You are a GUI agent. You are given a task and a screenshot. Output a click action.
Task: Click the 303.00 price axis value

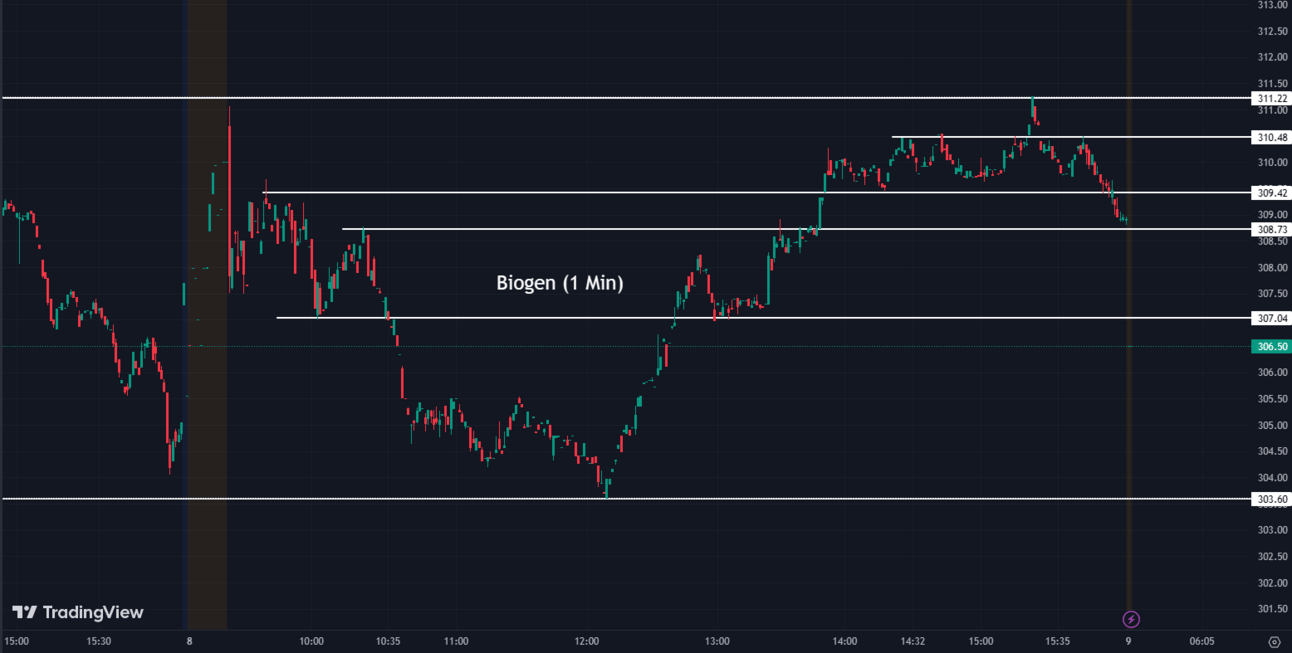[1271, 530]
